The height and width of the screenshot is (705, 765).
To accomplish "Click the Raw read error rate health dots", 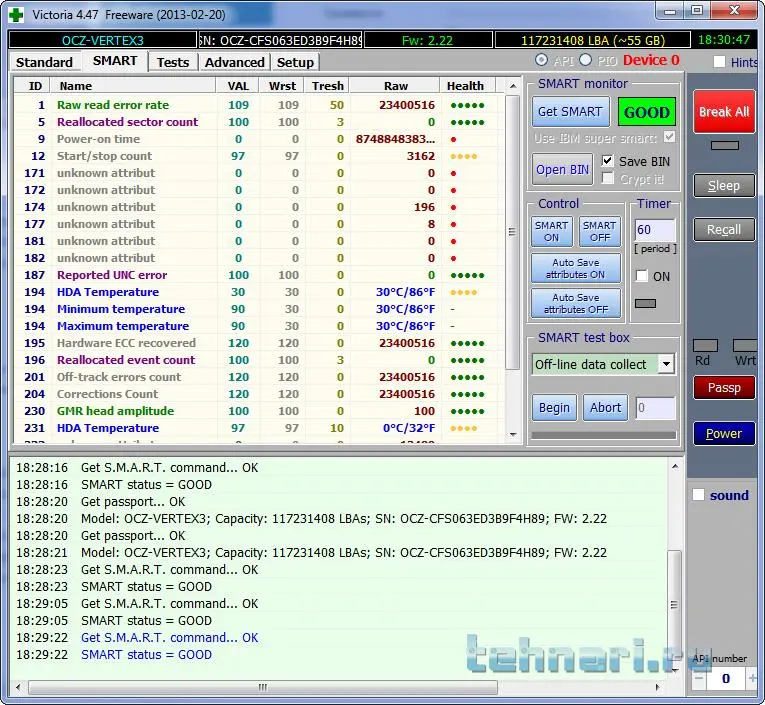I will click(467, 105).
